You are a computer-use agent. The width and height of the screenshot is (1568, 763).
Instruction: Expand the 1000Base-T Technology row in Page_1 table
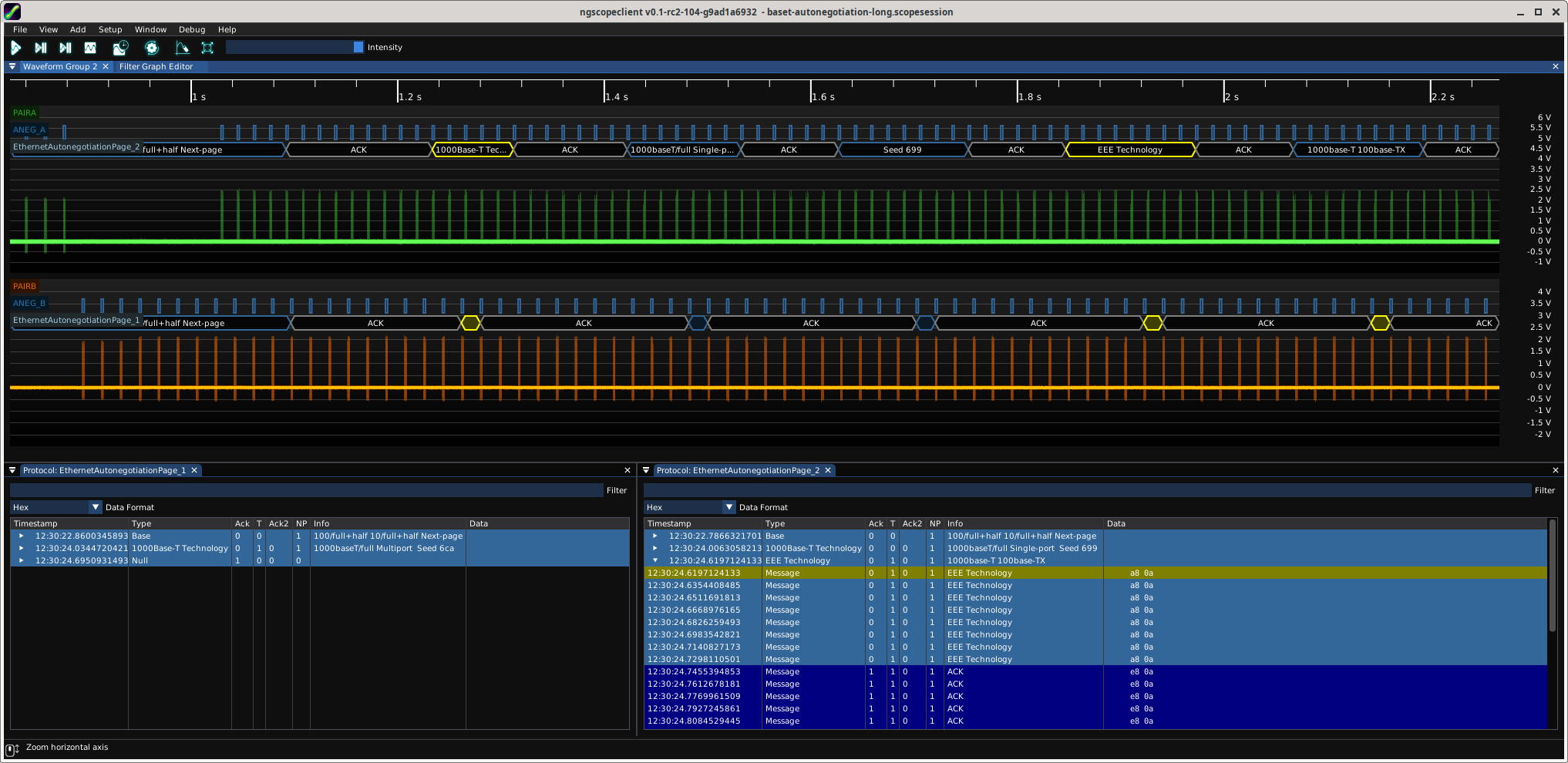[22, 548]
